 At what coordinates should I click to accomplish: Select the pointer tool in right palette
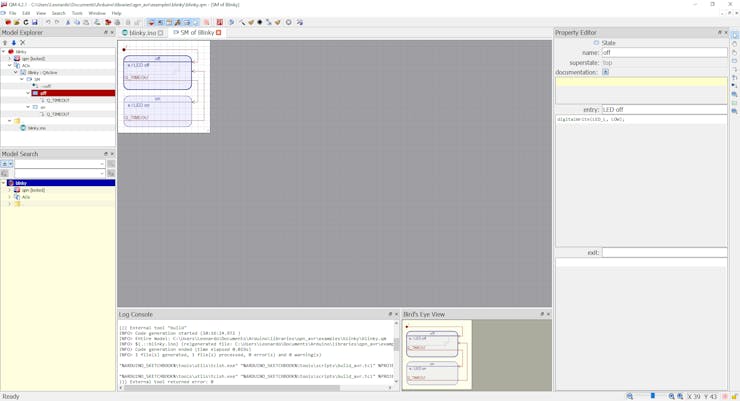pyautogui.click(x=734, y=36)
